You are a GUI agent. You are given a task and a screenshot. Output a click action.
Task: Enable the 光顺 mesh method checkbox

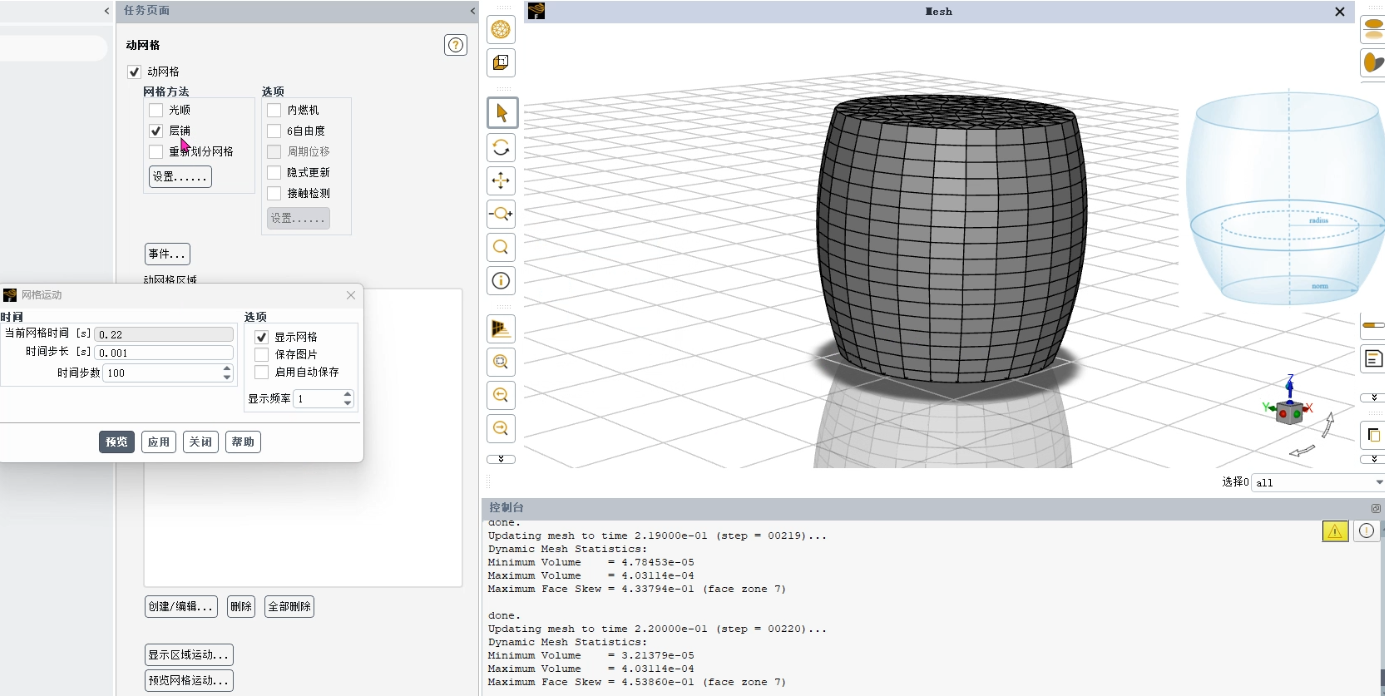(156, 110)
